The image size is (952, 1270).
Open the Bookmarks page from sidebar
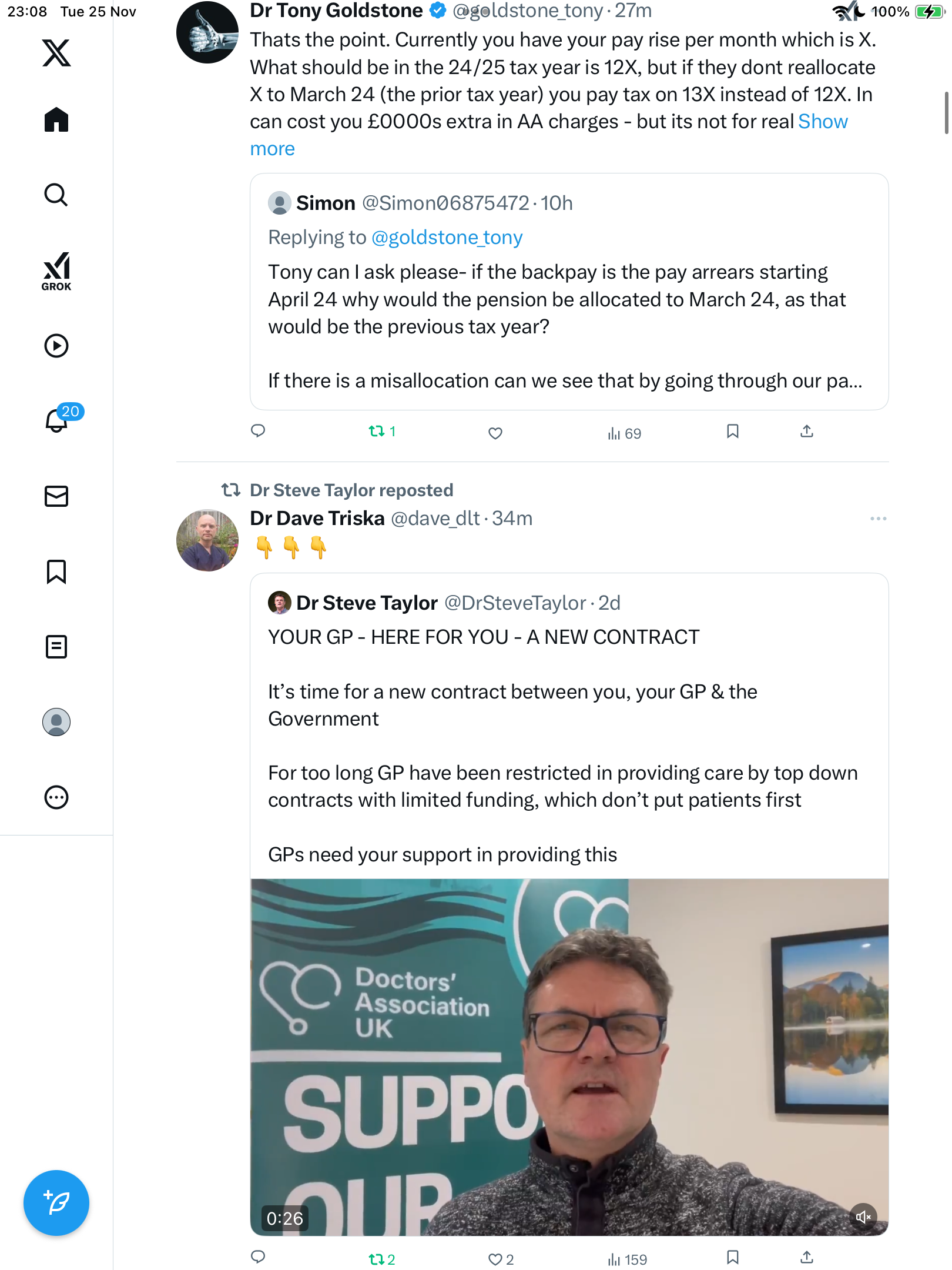pyautogui.click(x=56, y=571)
